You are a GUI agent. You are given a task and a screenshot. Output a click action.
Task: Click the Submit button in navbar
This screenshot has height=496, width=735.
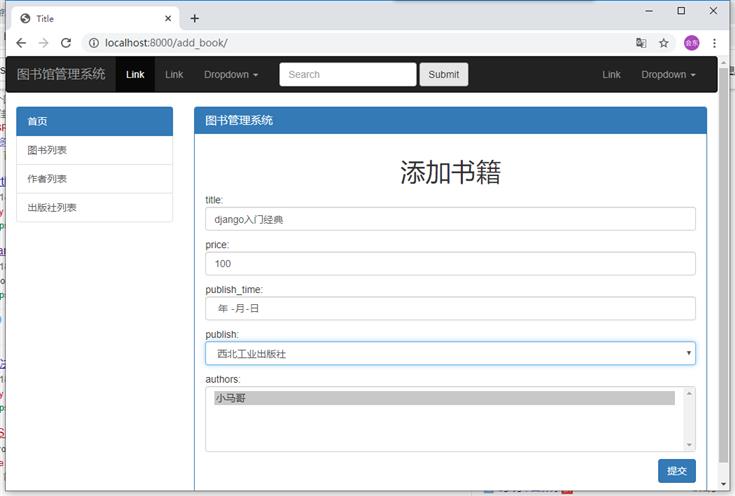tap(443, 74)
